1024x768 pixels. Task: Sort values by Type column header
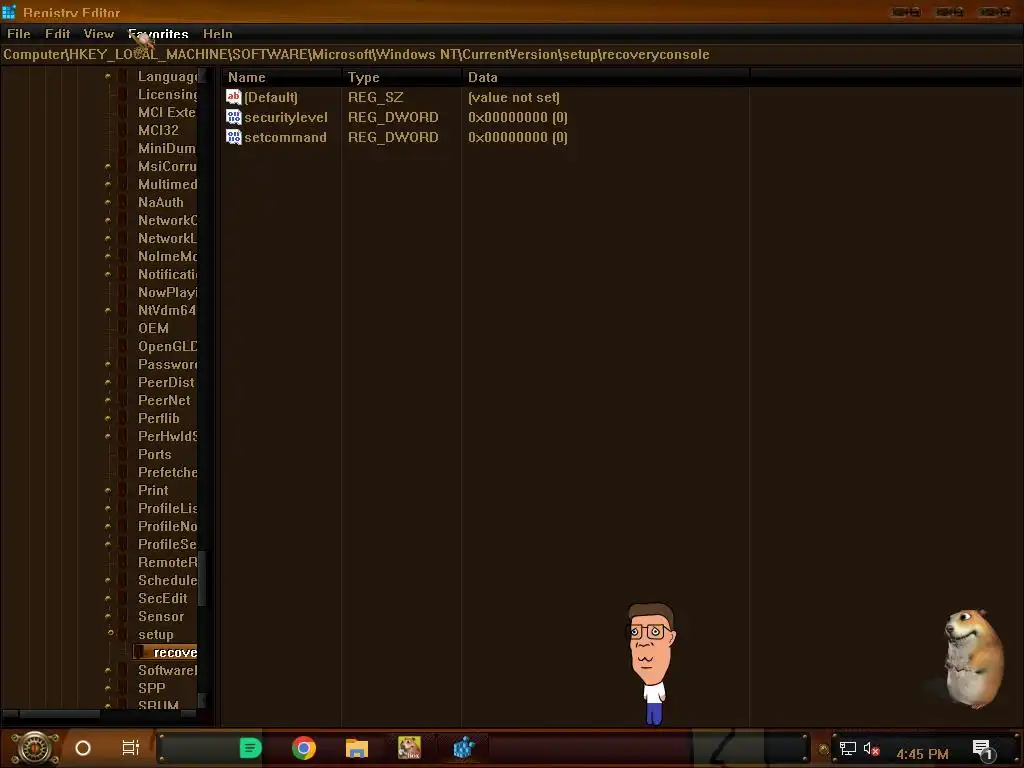[x=402, y=77]
